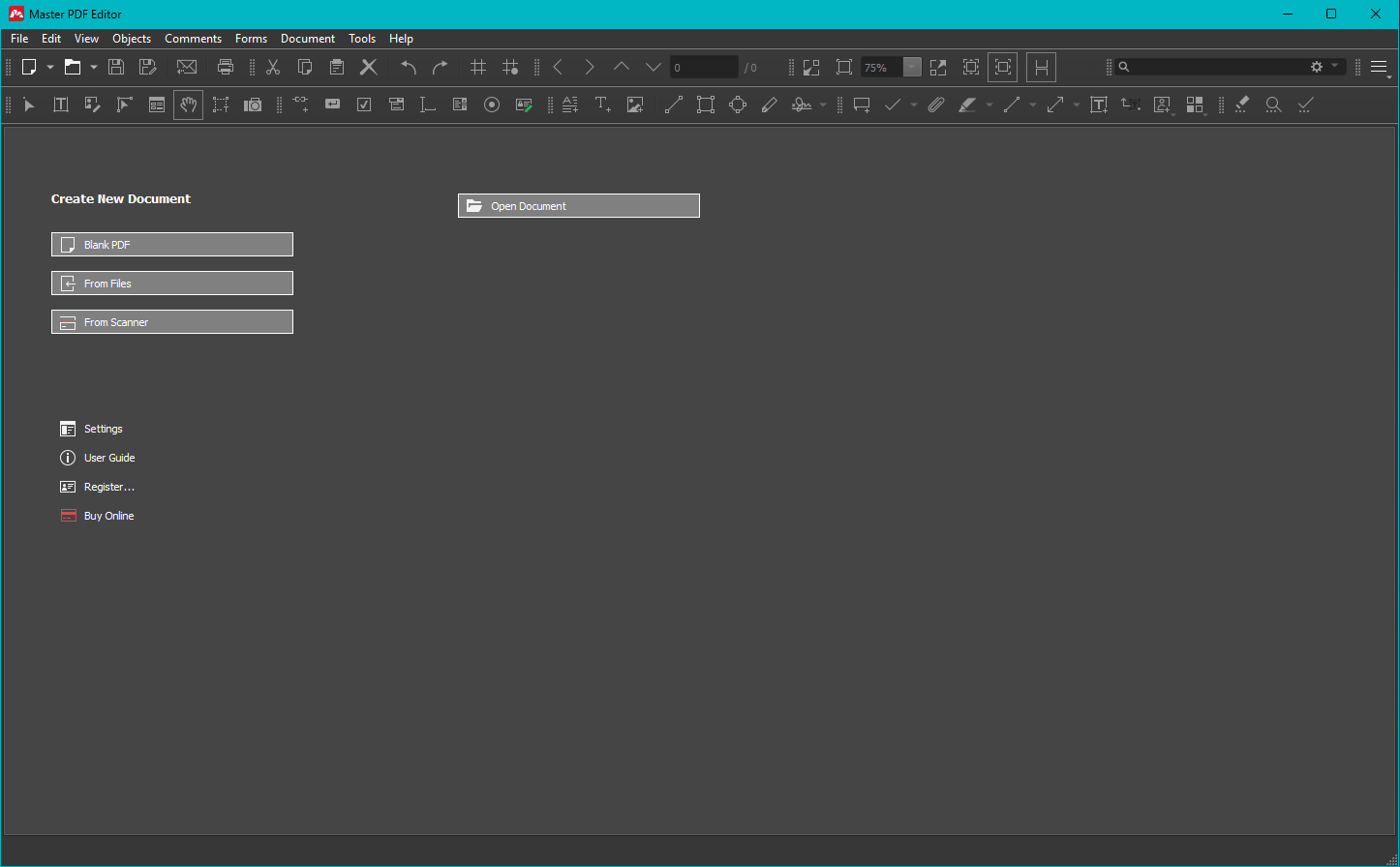Toggle the snap-to-grid icon
The image size is (1400, 867).
pos(510,67)
